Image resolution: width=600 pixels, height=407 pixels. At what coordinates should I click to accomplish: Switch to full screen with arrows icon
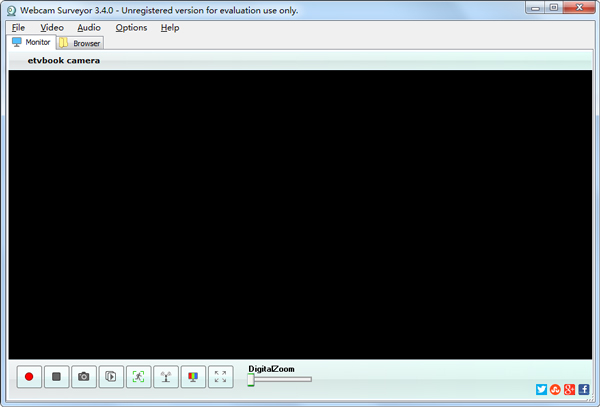[x=220, y=377]
